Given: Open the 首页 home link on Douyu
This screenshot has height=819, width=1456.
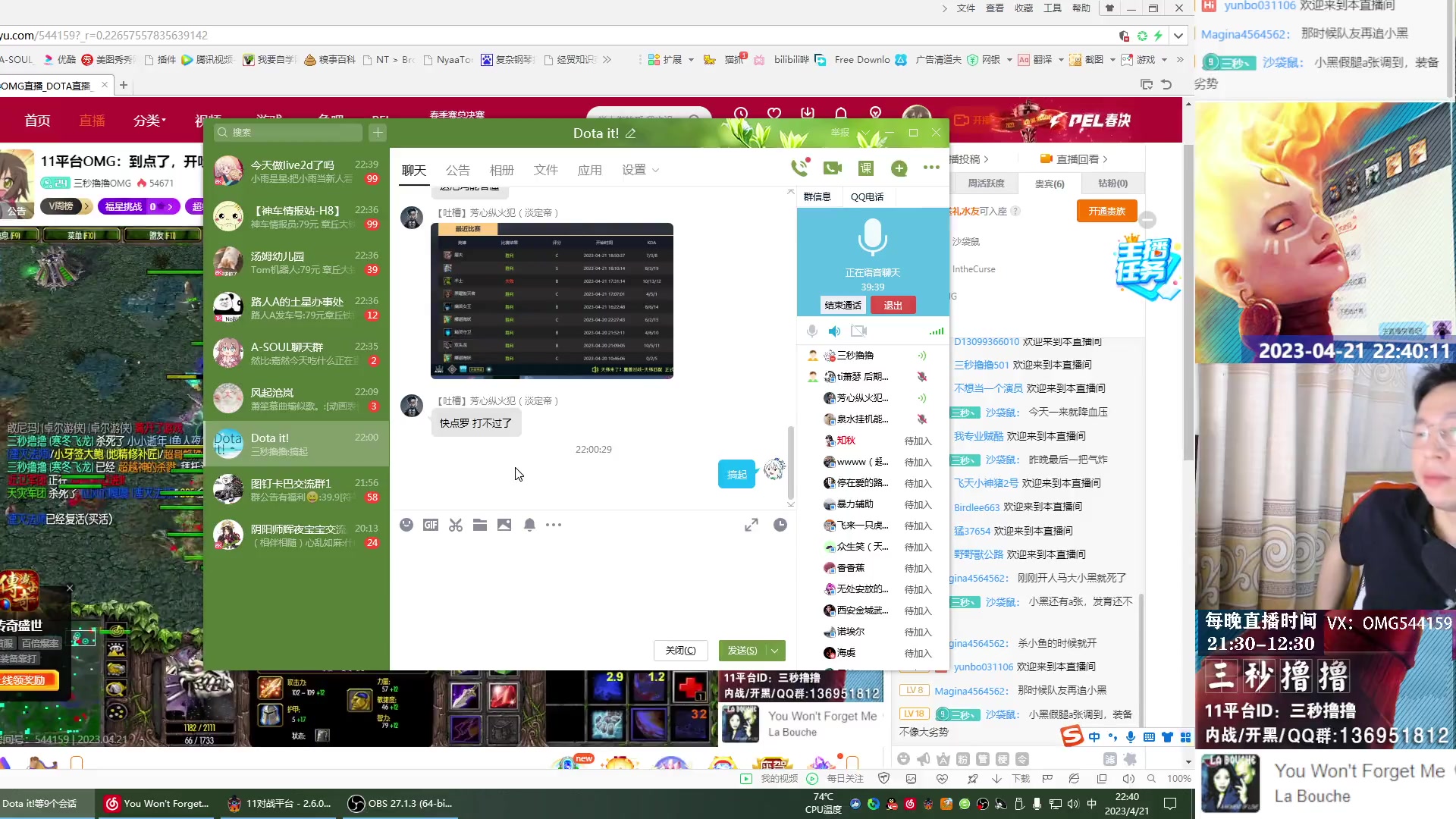Looking at the screenshot, I should tap(37, 121).
